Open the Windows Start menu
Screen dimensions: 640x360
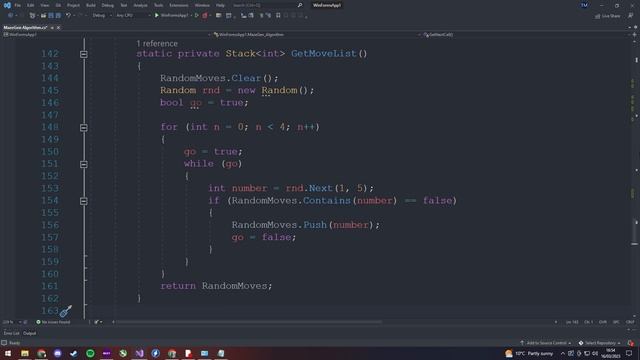pos(8,353)
